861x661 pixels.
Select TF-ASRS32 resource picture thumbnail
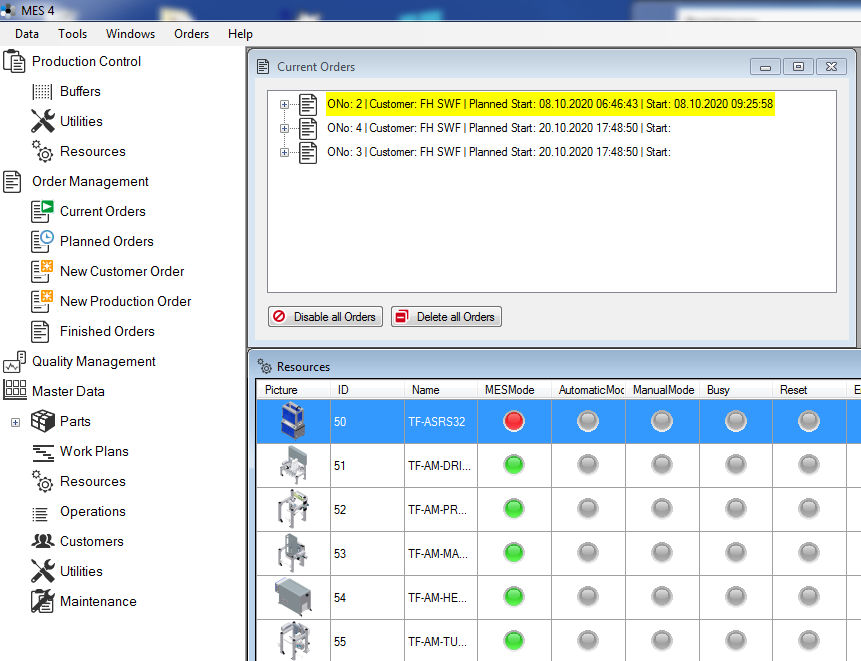[293, 421]
